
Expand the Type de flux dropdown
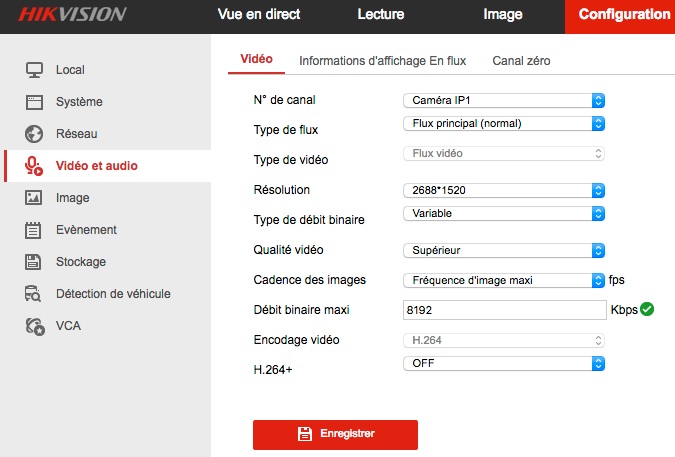pos(505,124)
